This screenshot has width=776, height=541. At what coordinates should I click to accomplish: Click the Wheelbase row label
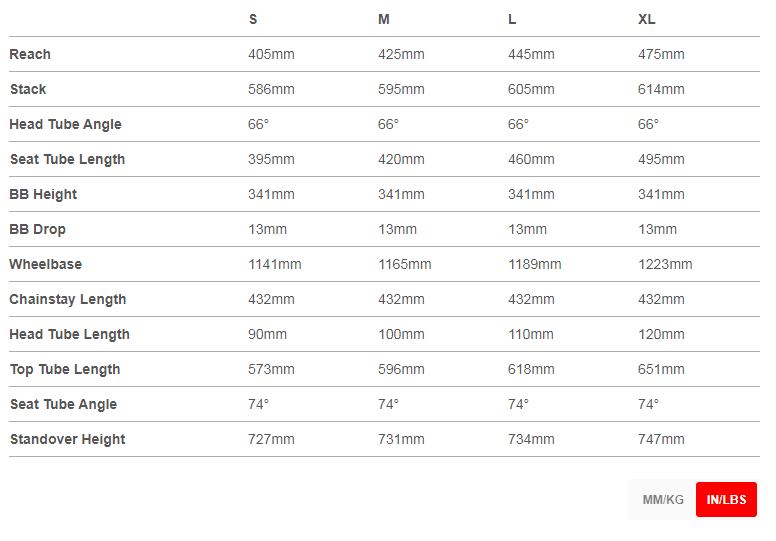pyautogui.click(x=46, y=264)
